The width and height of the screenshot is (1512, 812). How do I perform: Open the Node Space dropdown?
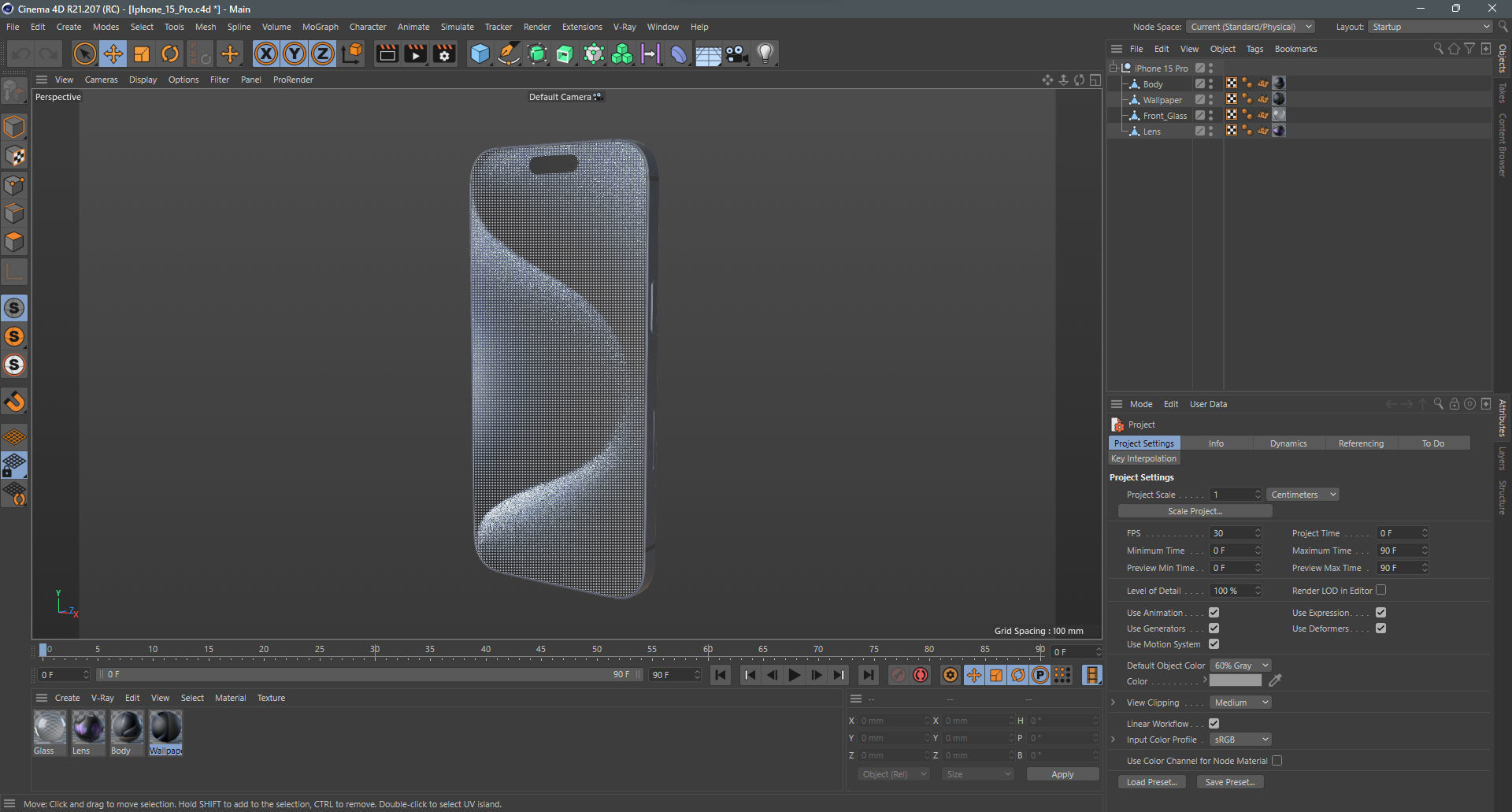click(1251, 27)
